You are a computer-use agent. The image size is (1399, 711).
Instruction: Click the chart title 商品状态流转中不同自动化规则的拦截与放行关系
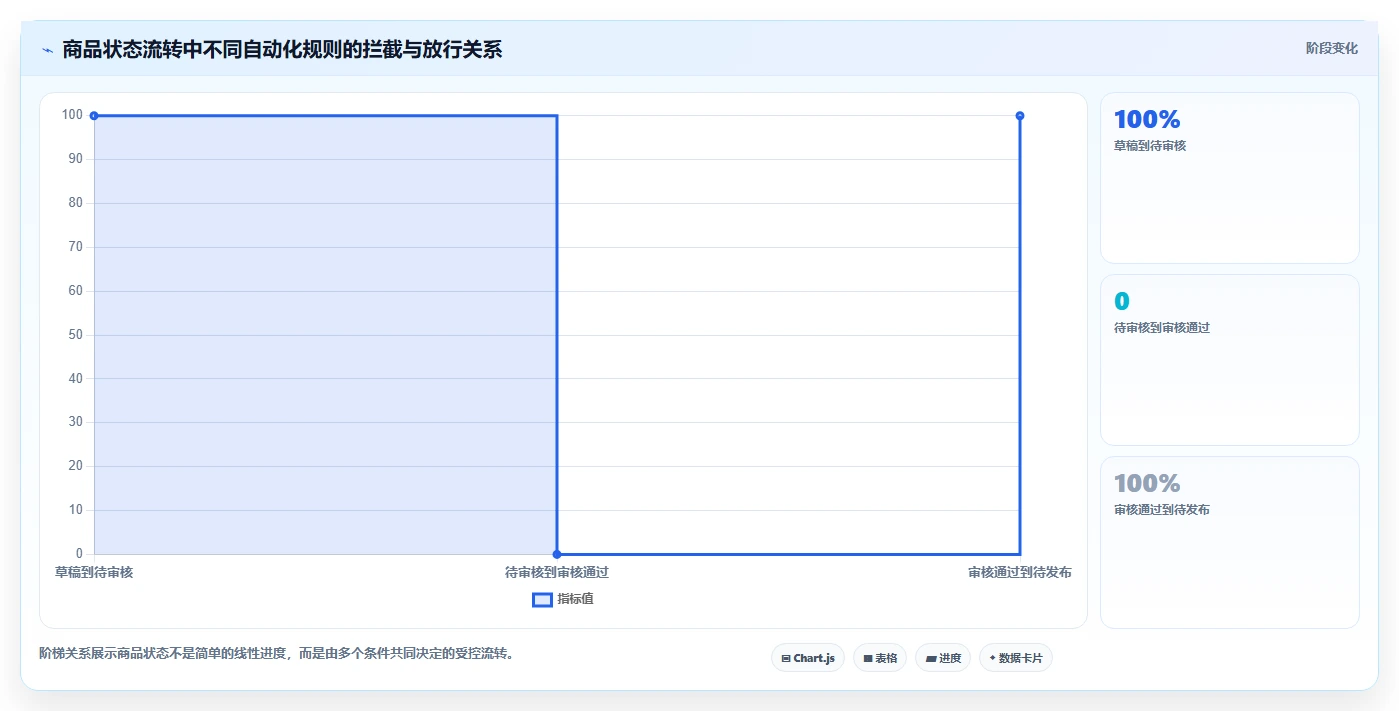(x=282, y=49)
